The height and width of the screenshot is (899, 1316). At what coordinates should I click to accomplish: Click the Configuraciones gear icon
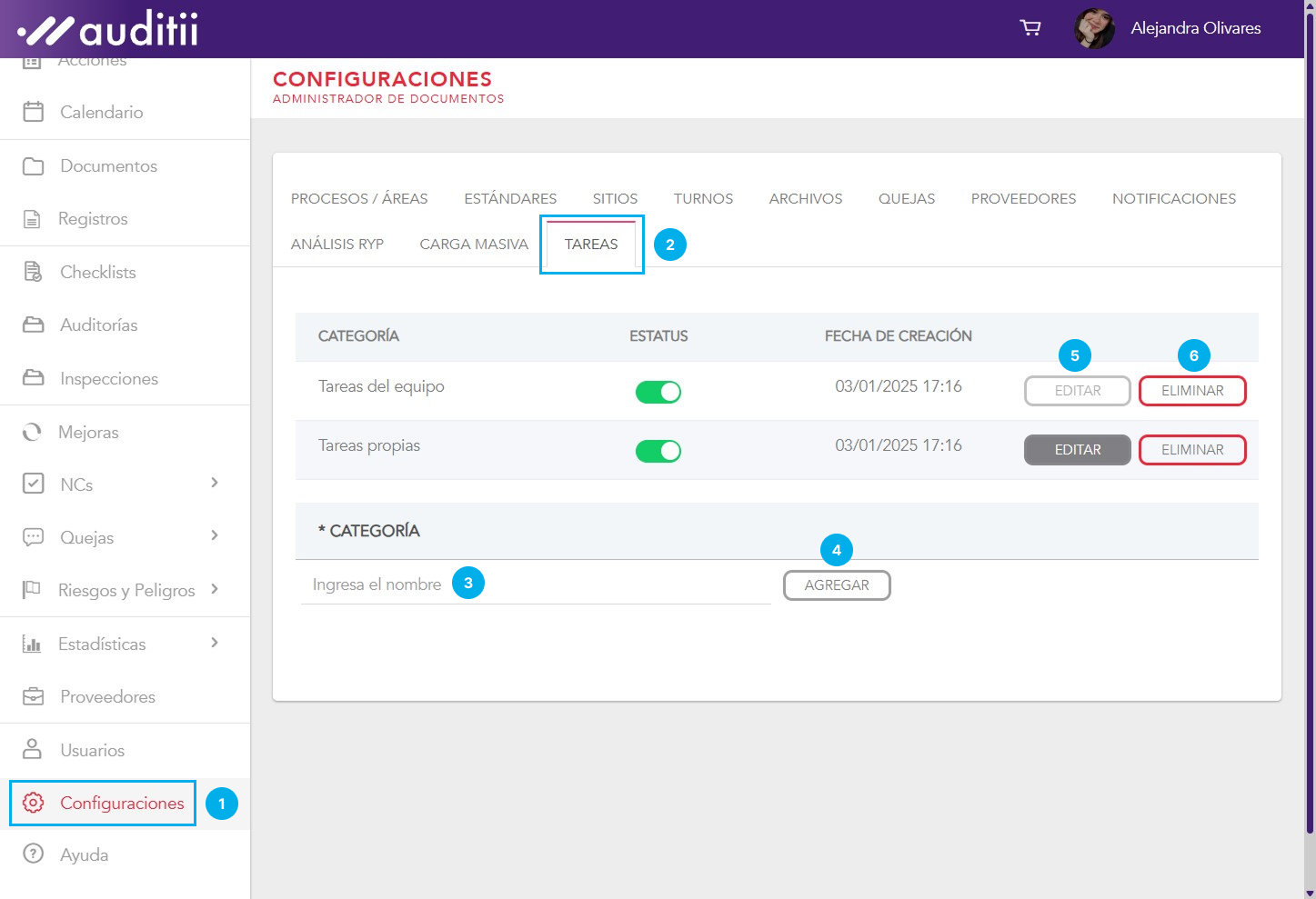33,803
